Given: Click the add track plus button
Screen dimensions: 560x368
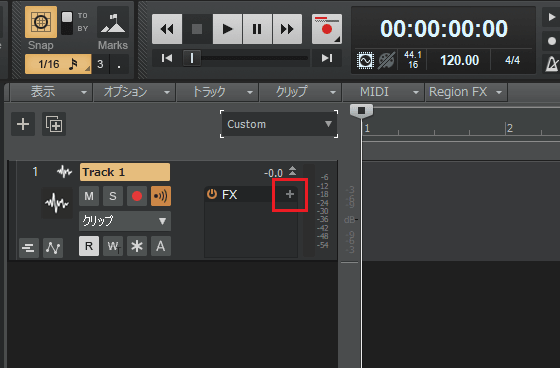Looking at the screenshot, I should click(23, 124).
